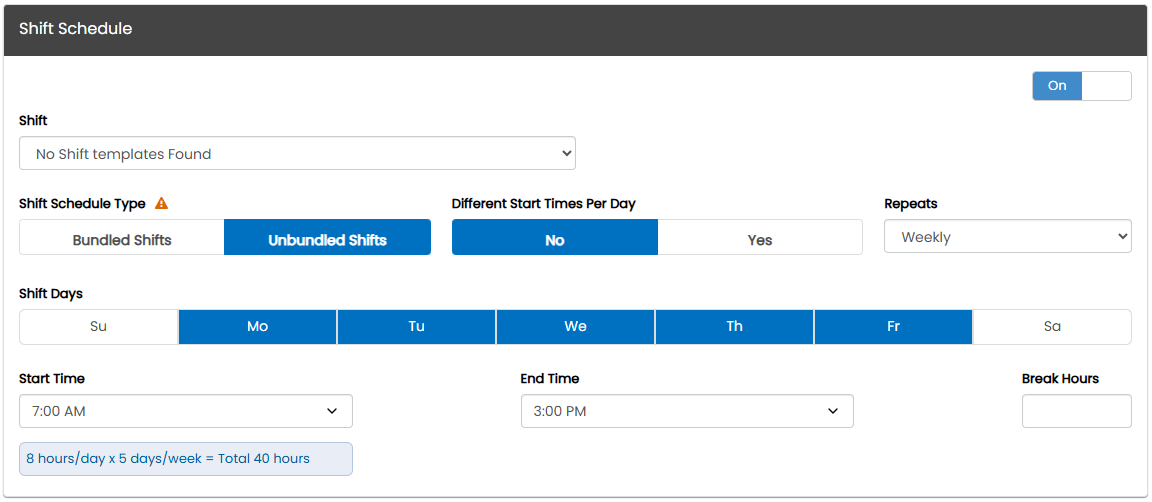
Task: Click the Shift Days label
Action: coord(51,293)
